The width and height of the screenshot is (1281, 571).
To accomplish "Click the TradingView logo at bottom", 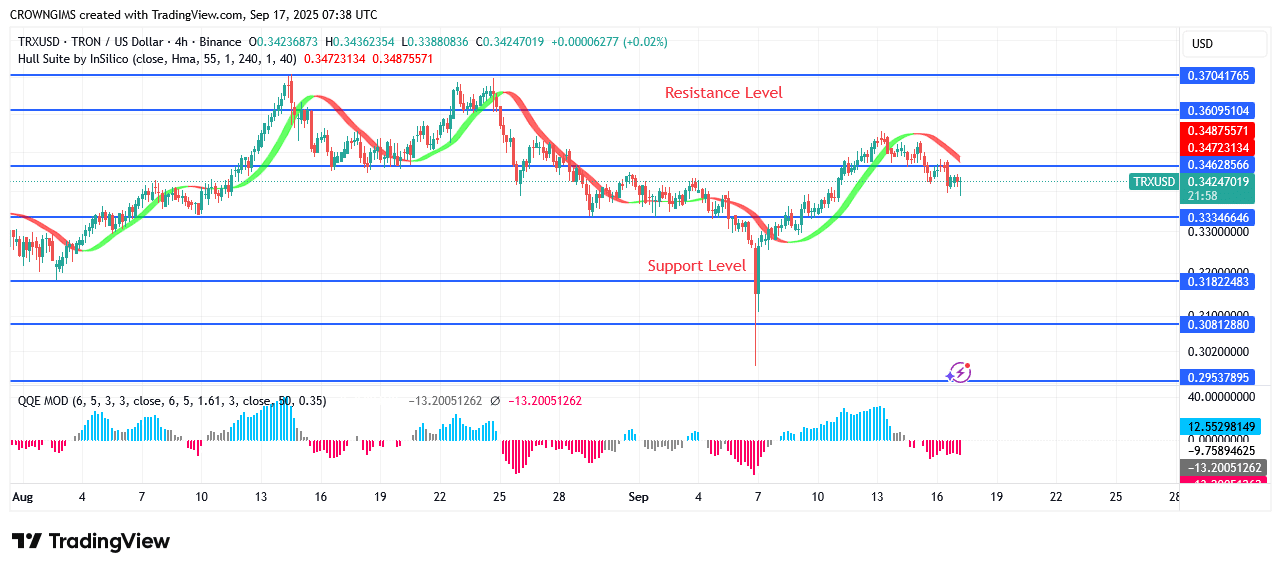I will tap(91, 541).
